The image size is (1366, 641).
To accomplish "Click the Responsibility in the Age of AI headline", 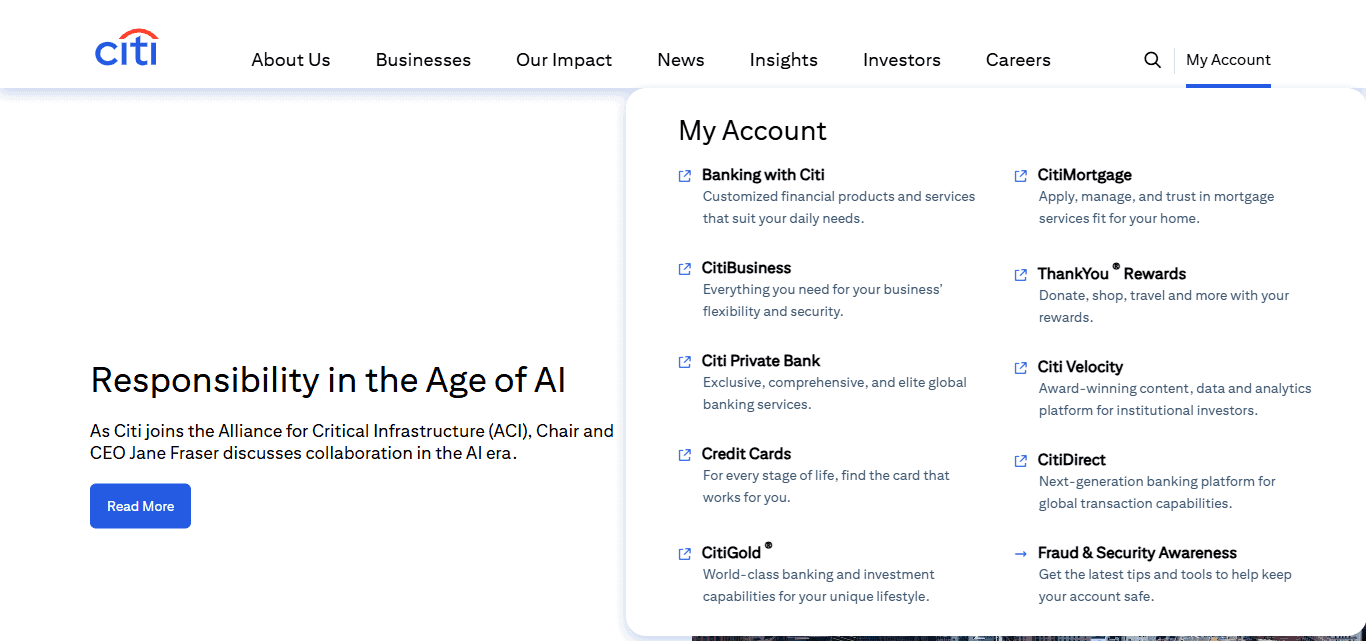I will (x=328, y=380).
